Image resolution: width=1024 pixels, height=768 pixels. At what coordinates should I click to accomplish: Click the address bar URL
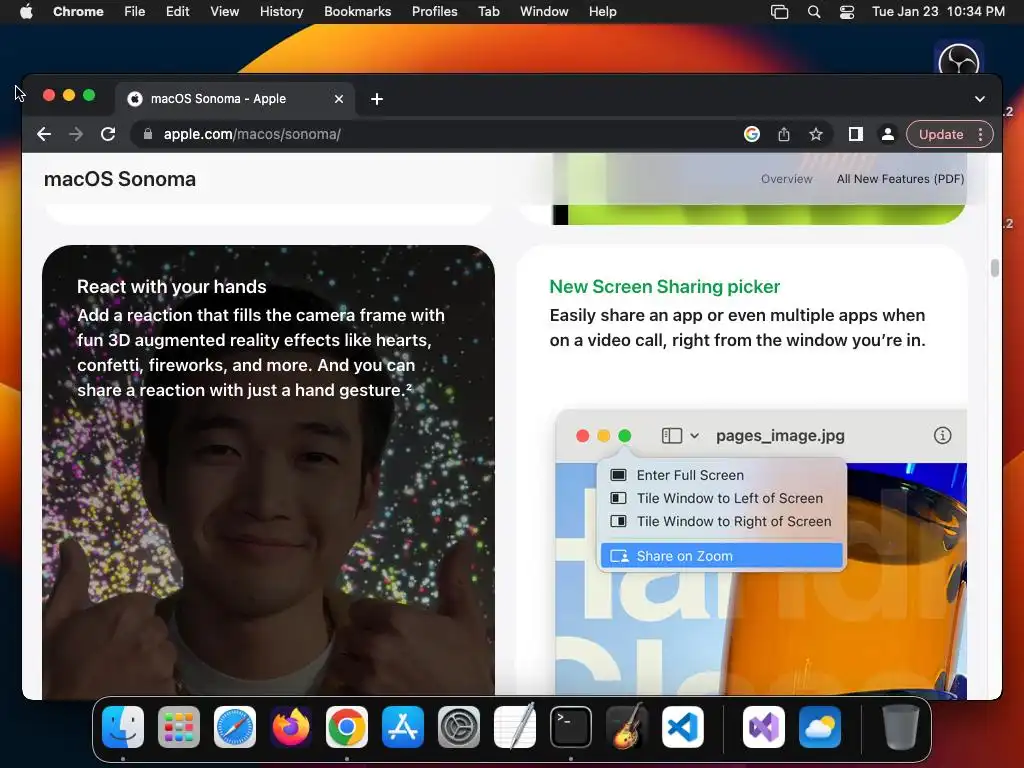(x=252, y=135)
